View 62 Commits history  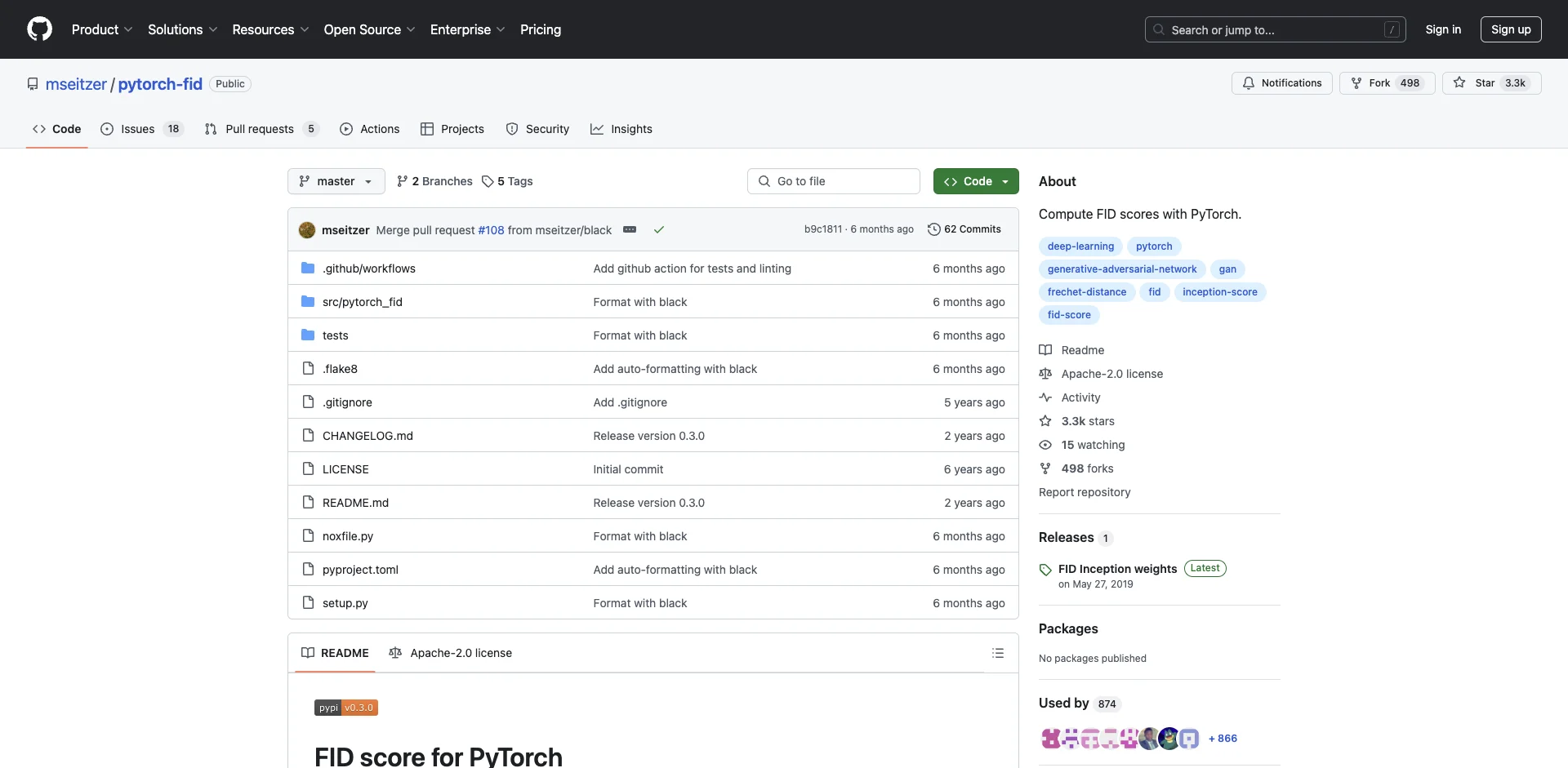tap(964, 229)
